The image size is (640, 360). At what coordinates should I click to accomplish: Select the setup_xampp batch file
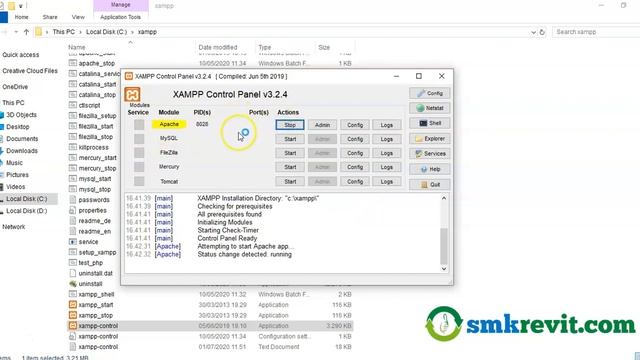pos(97,252)
